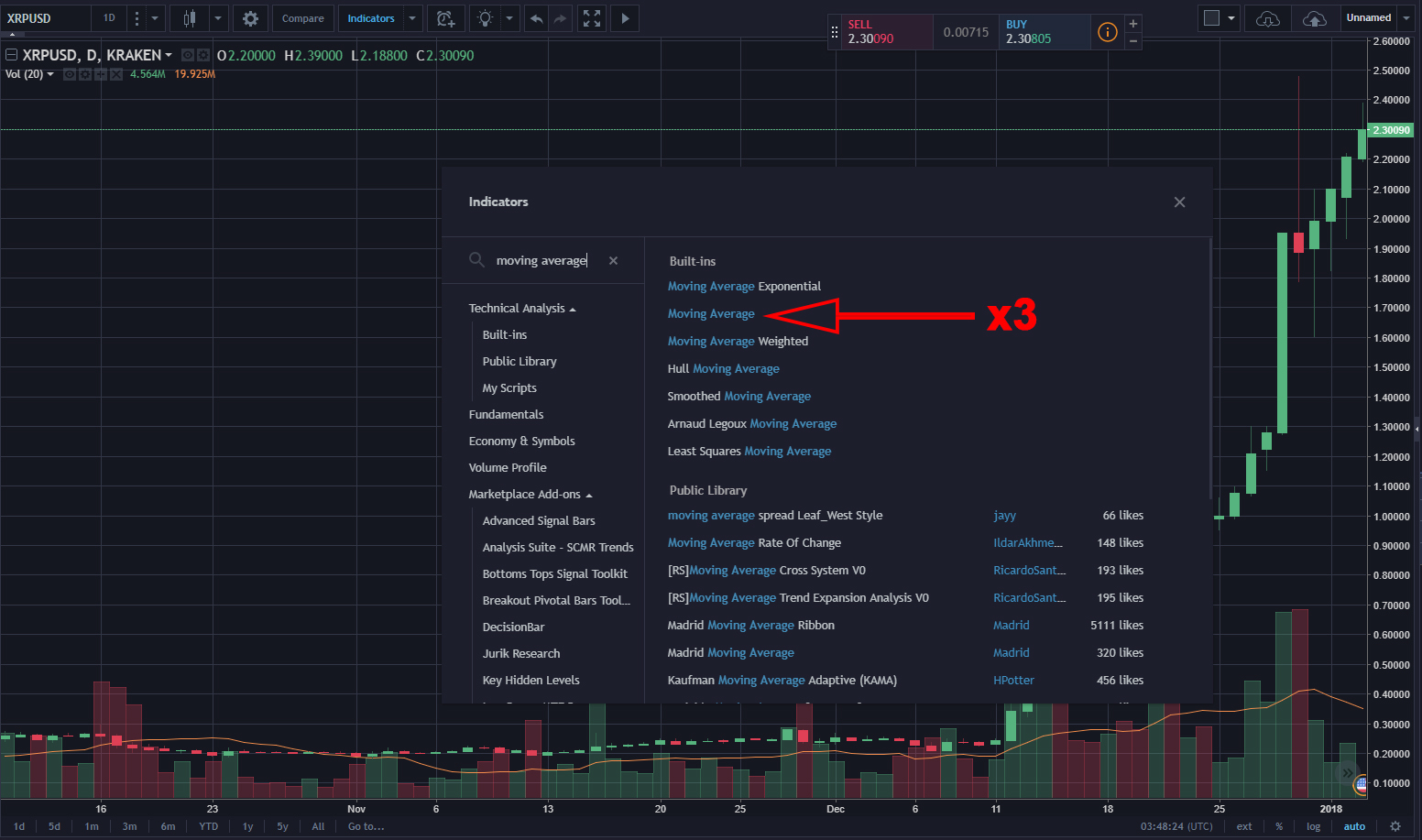
Task: Toggle auto scale button
Action: (x=1354, y=826)
